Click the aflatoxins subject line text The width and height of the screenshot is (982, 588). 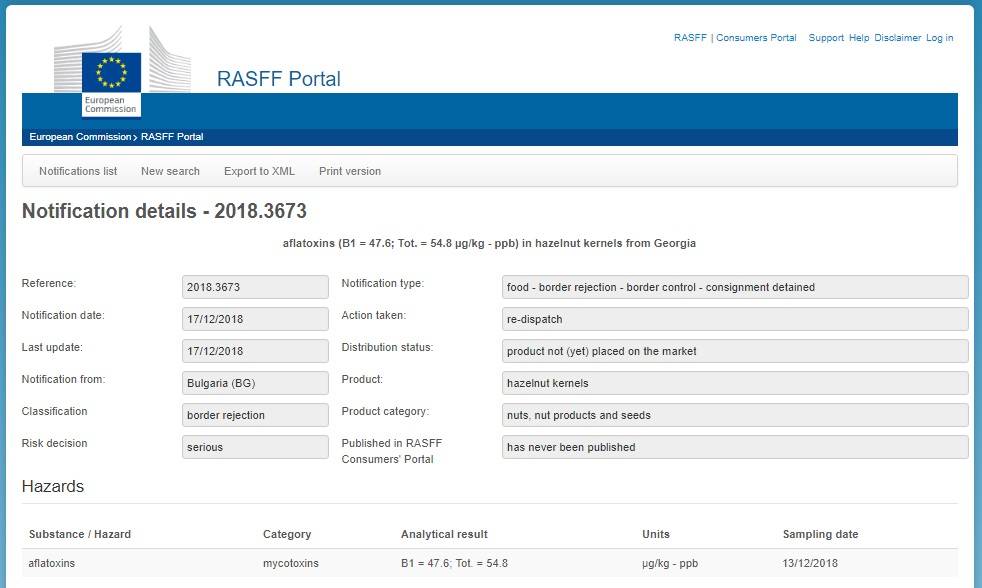[489, 243]
